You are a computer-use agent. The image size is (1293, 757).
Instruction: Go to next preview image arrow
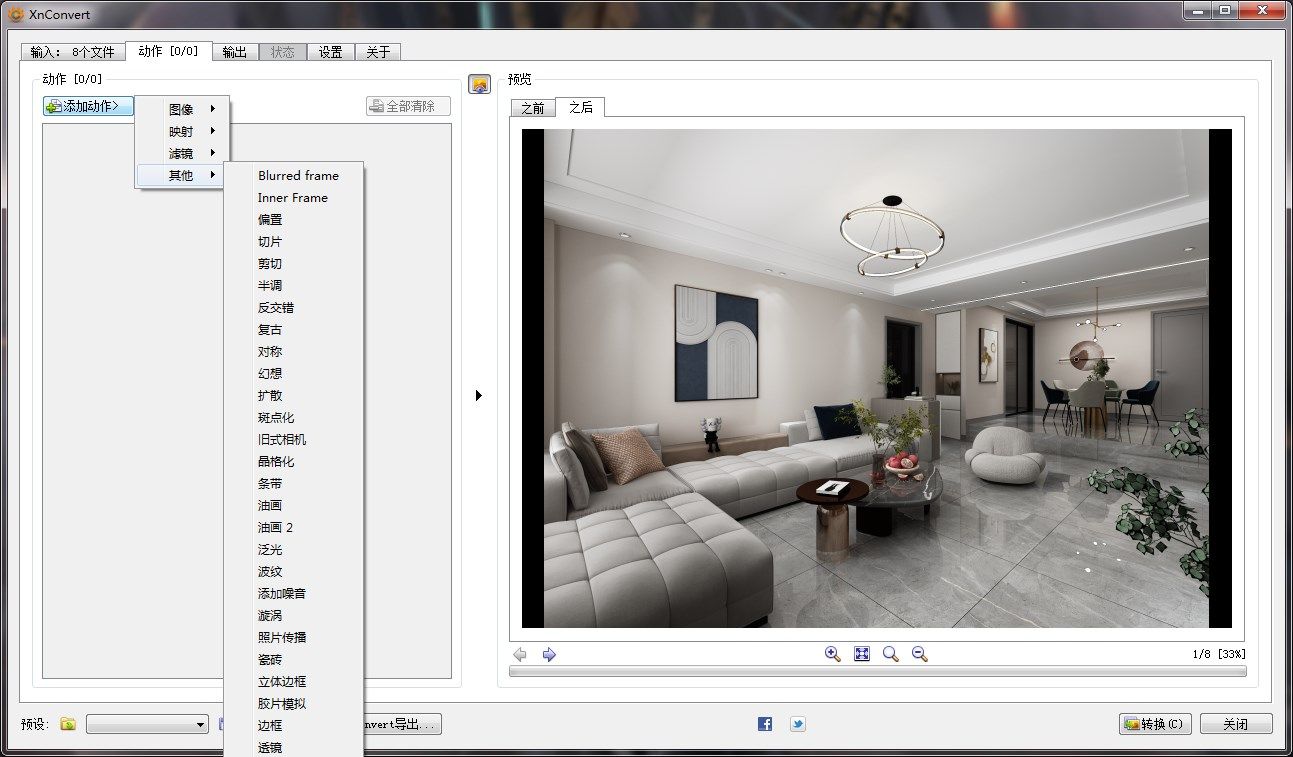[x=549, y=654]
